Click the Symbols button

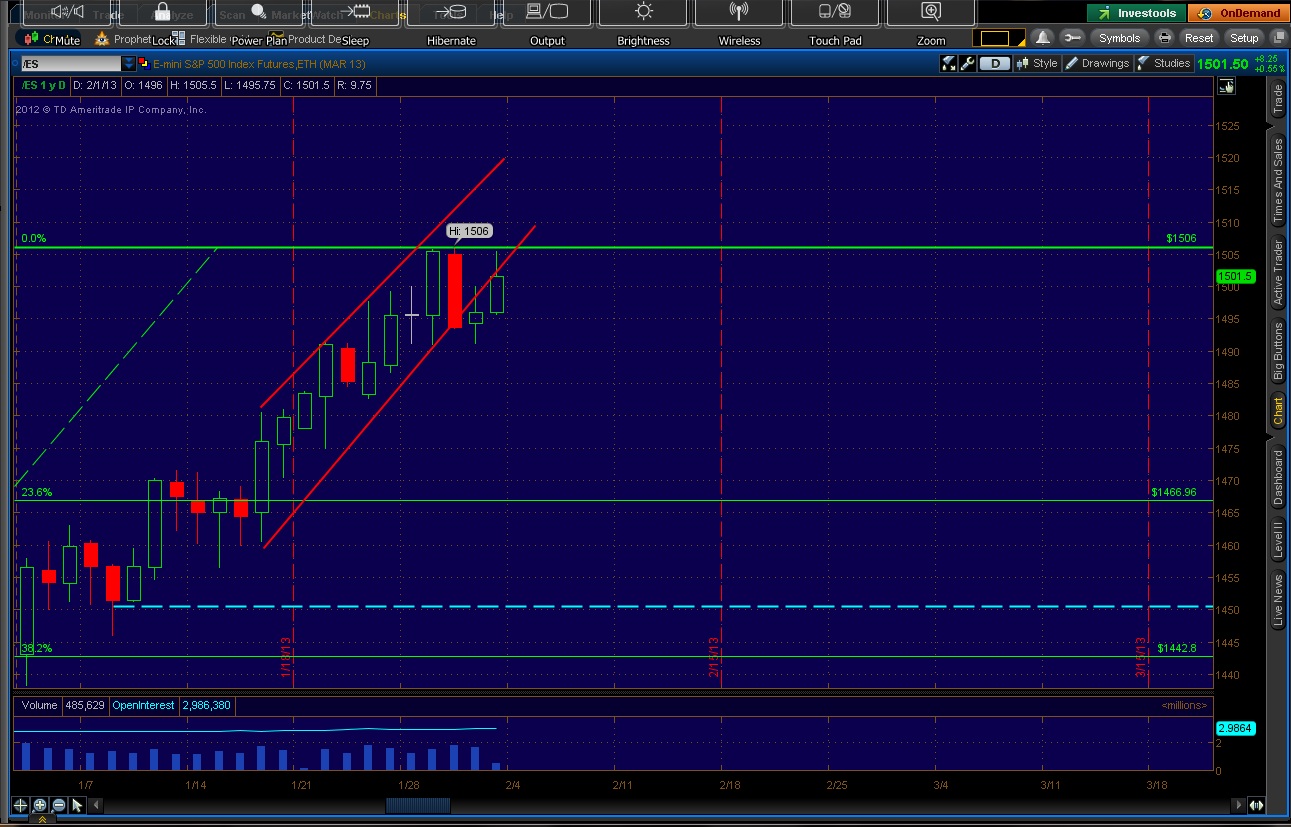[x=1119, y=38]
